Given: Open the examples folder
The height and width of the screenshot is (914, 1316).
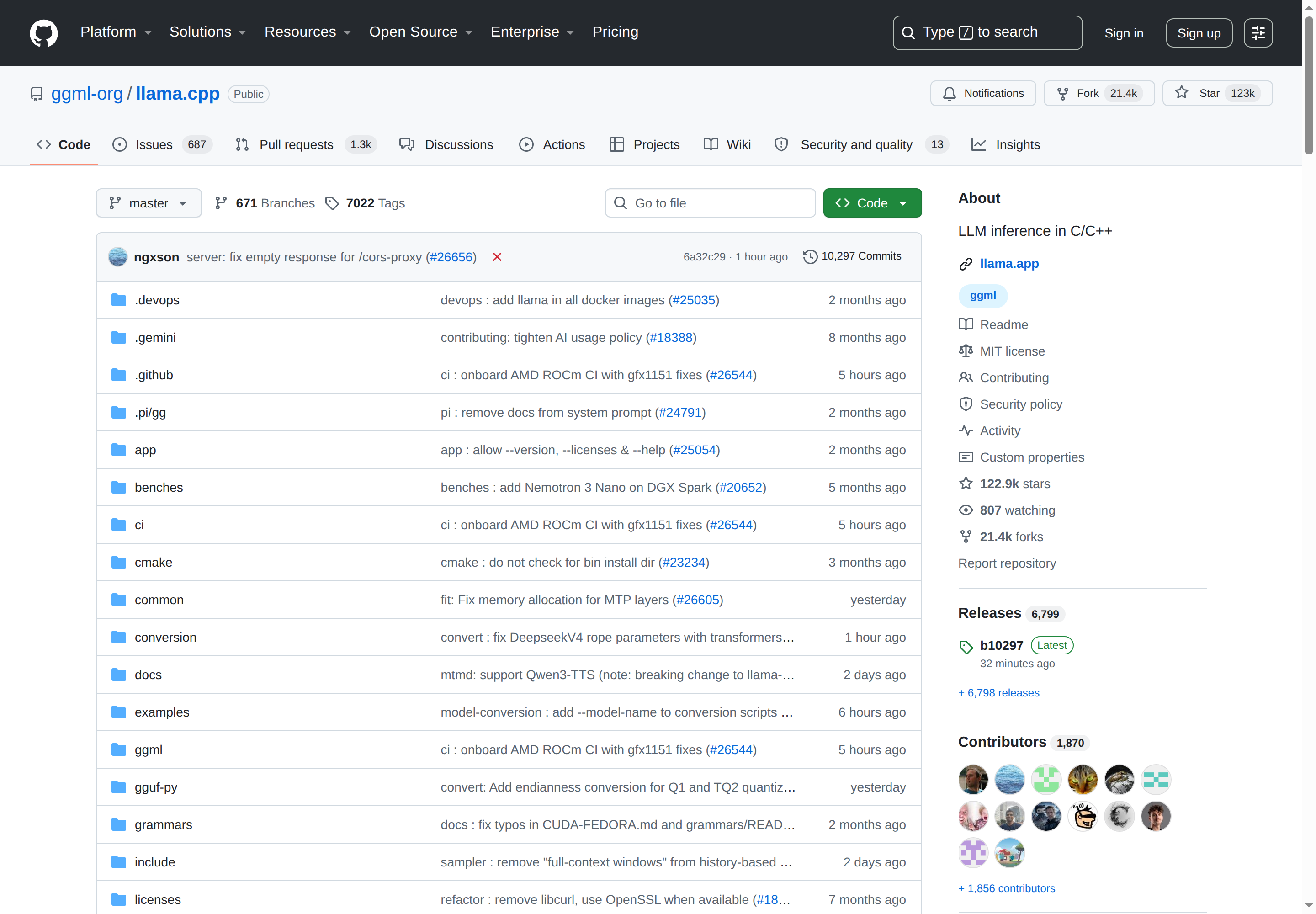Looking at the screenshot, I should point(161,712).
